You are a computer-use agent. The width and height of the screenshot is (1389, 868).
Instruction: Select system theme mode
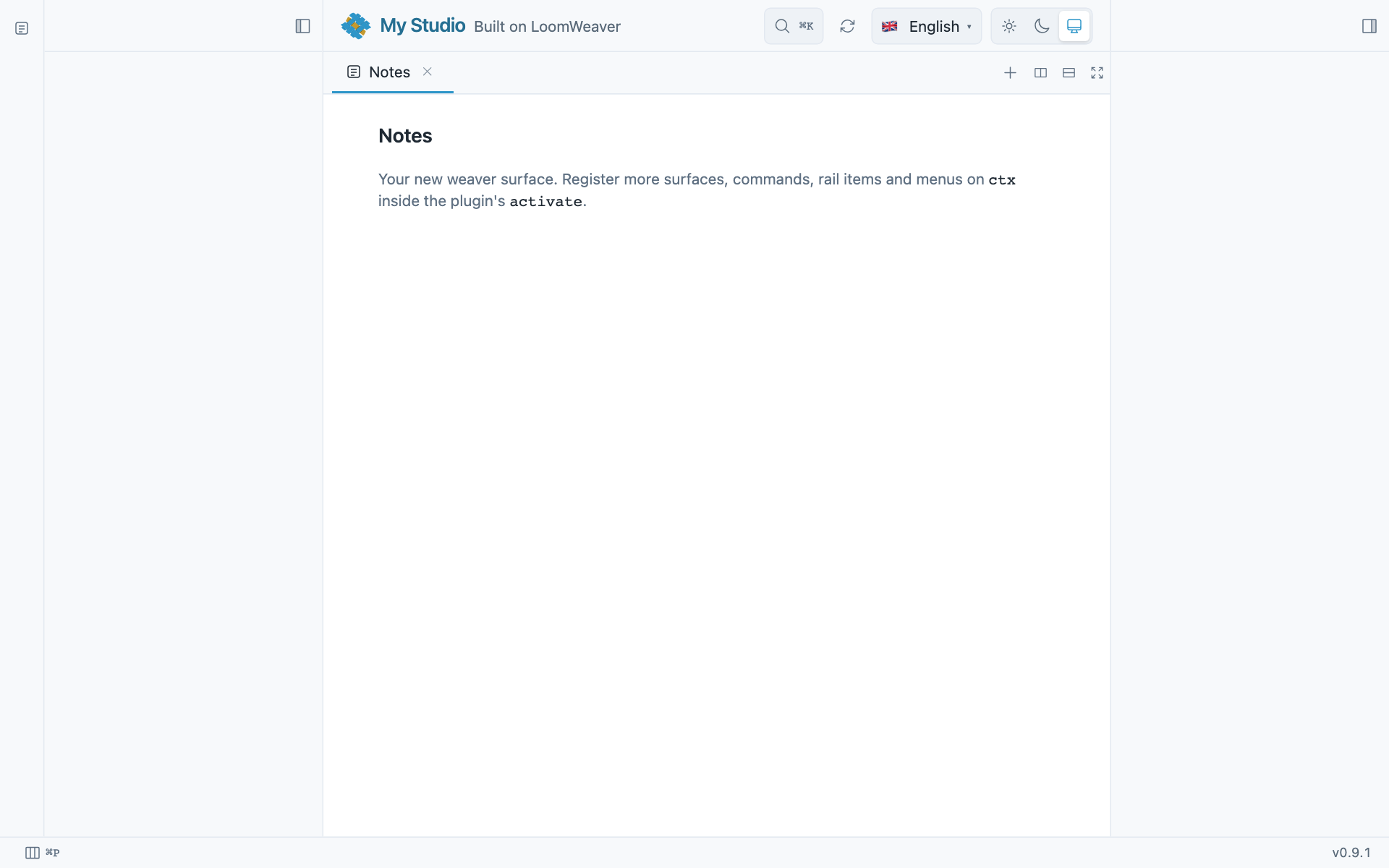click(1074, 26)
